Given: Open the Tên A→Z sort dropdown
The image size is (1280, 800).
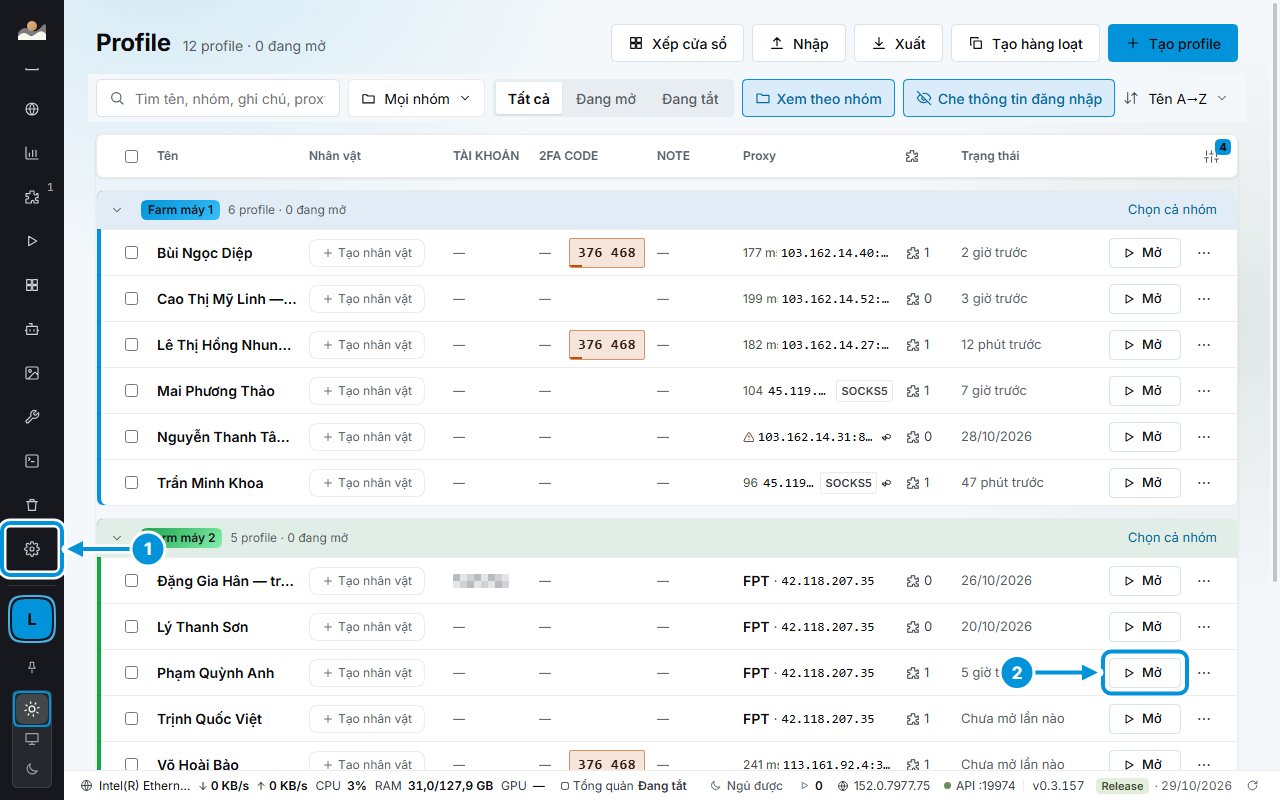Looking at the screenshot, I should [1175, 99].
